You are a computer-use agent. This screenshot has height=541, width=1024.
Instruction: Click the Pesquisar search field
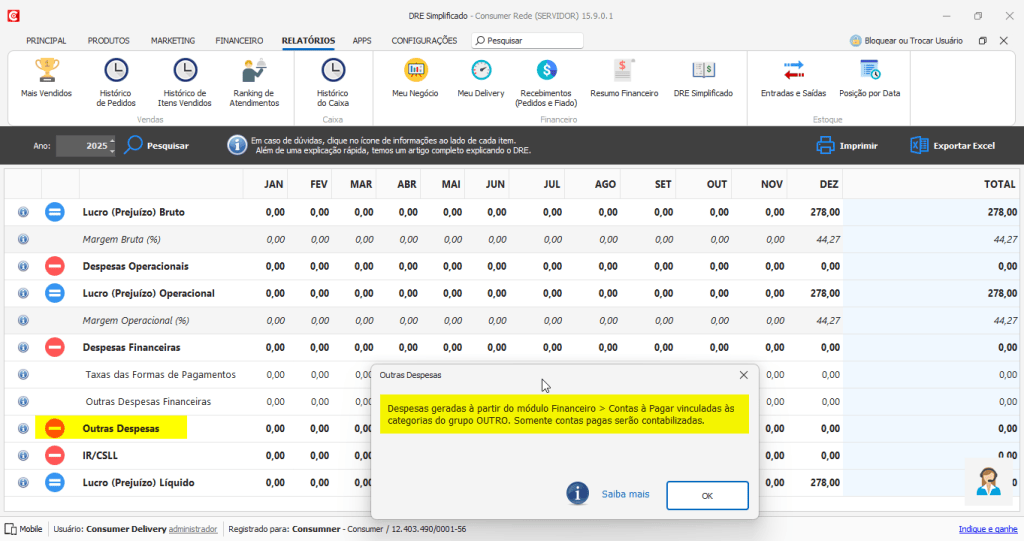point(528,41)
